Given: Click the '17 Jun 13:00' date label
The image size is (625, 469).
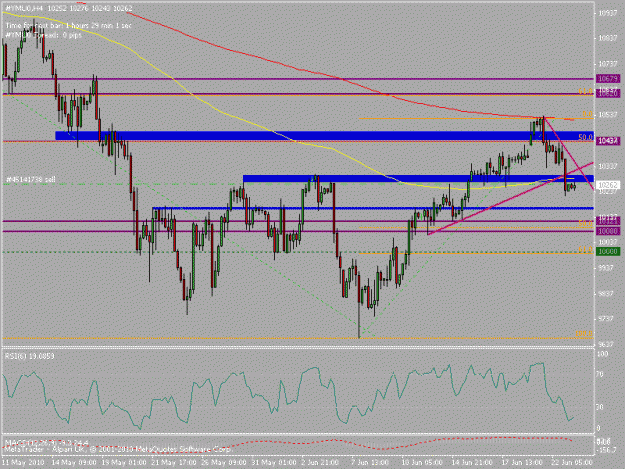Looking at the screenshot, I should [x=522, y=463].
